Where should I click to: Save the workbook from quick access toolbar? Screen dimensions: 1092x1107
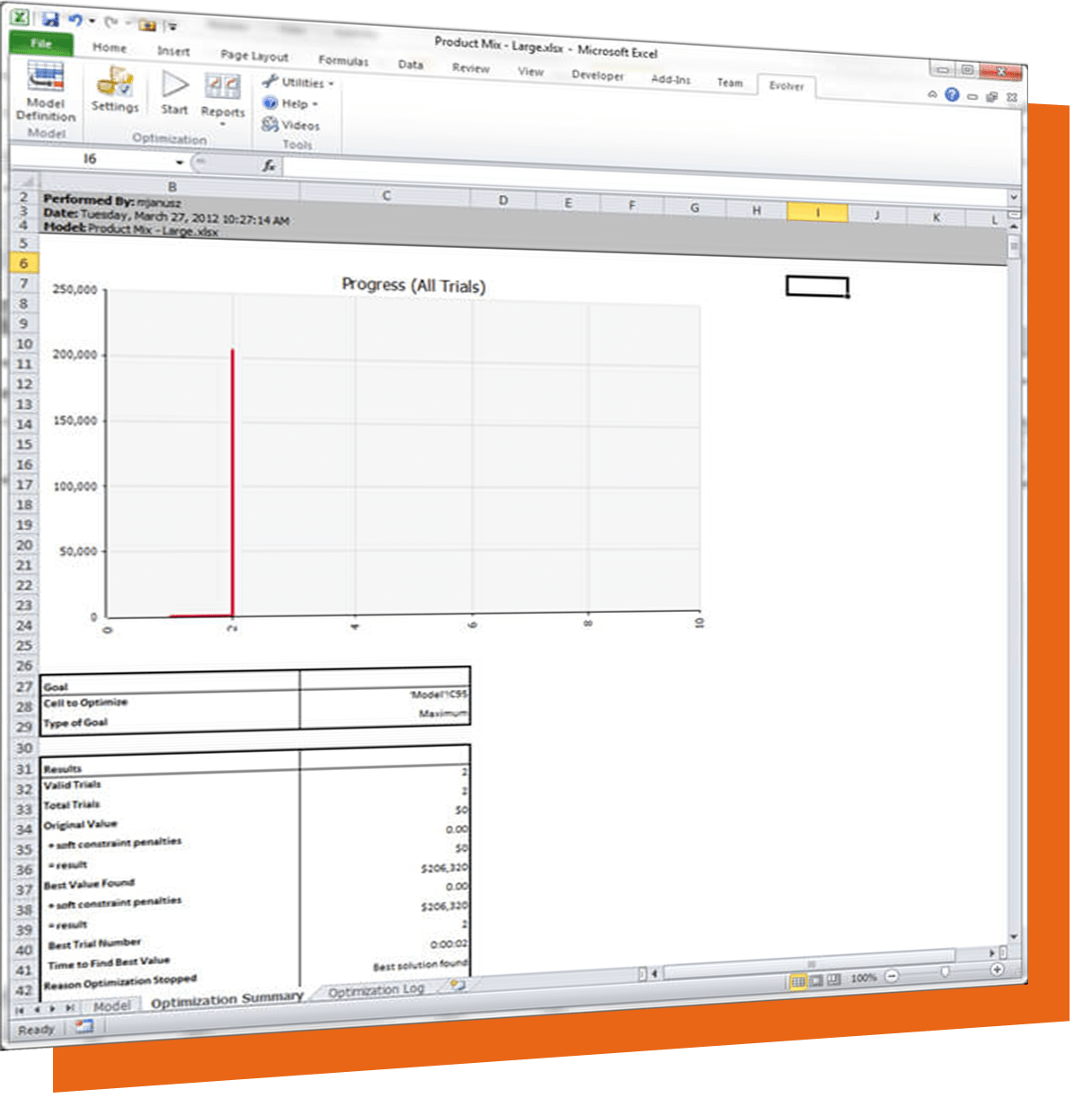point(50,20)
